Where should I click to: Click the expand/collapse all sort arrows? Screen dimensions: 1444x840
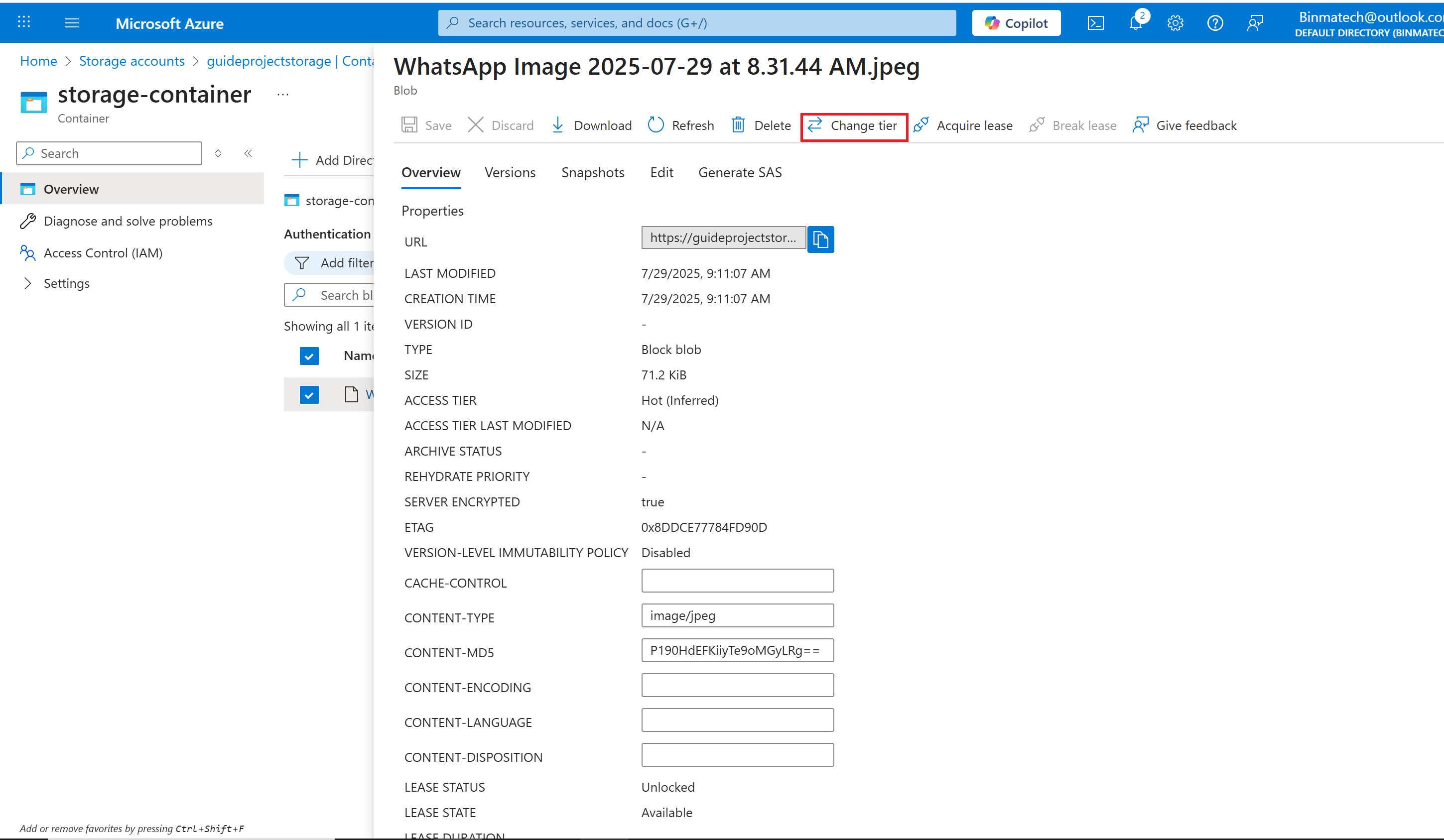(218, 153)
